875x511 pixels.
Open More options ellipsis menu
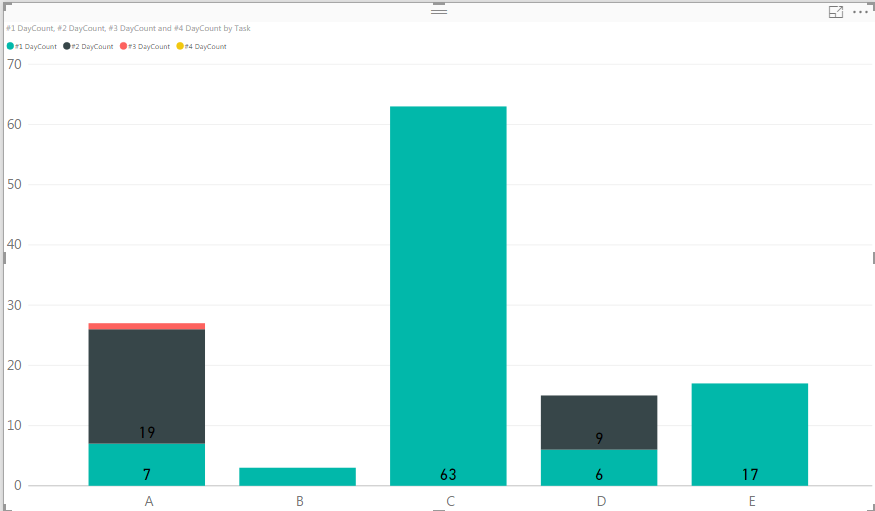point(860,12)
